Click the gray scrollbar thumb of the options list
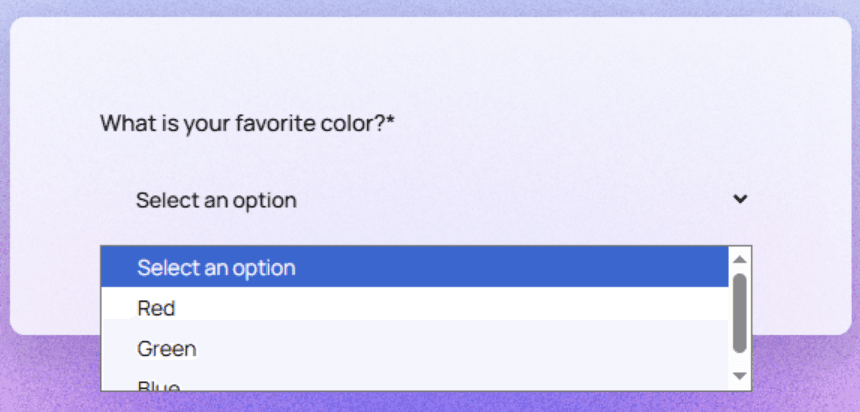Viewport: 860px width, 412px height. coord(740,312)
